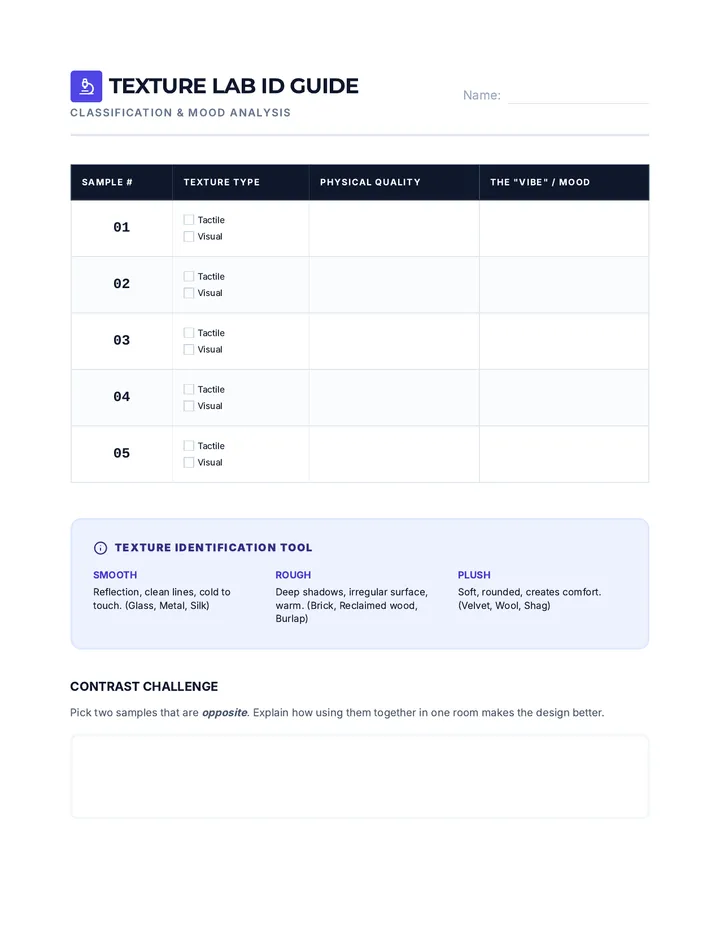The image size is (720, 932).
Task: Tick the Visual box in row 02
Action: pos(188,293)
